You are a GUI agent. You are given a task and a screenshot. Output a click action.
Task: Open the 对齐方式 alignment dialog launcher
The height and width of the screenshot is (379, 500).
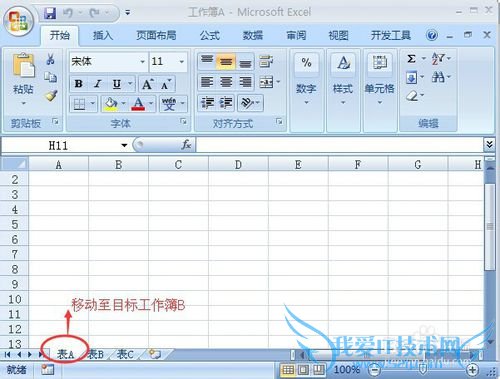pos(279,122)
